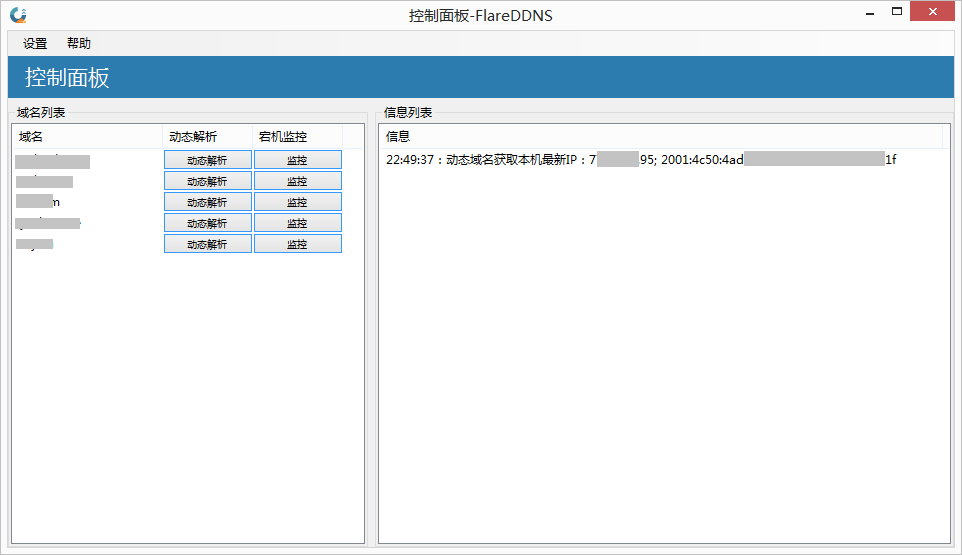Click 动态解析 button in fourth domain row
Image resolution: width=962 pixels, height=555 pixels.
click(207, 223)
